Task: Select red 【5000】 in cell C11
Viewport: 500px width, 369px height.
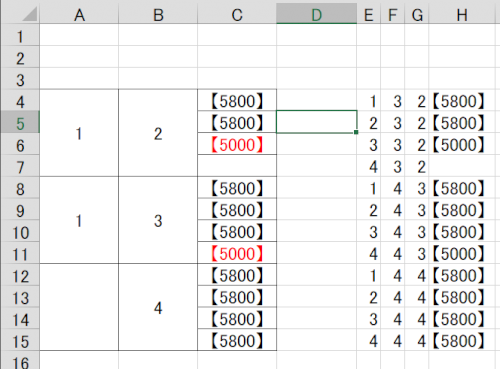Action: click(x=237, y=253)
